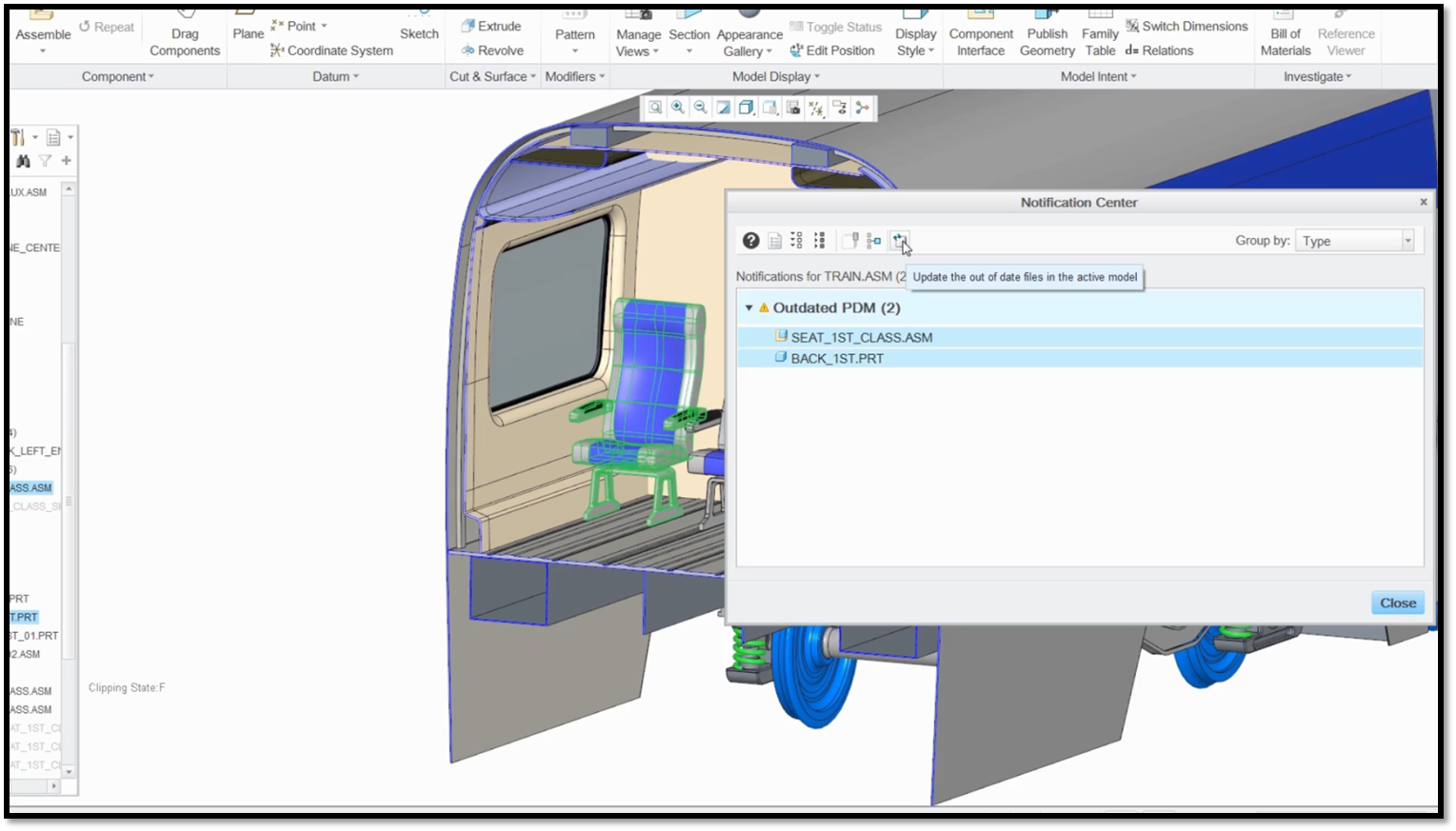Expand the Investigate group dropdown
The height and width of the screenshot is (831, 1456).
pyautogui.click(x=1317, y=76)
